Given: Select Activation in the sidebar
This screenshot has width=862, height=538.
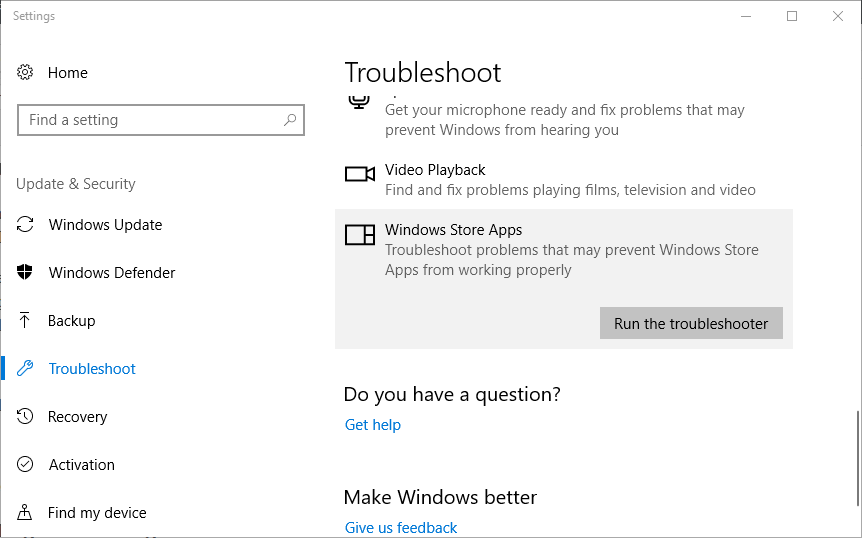Looking at the screenshot, I should [81, 465].
